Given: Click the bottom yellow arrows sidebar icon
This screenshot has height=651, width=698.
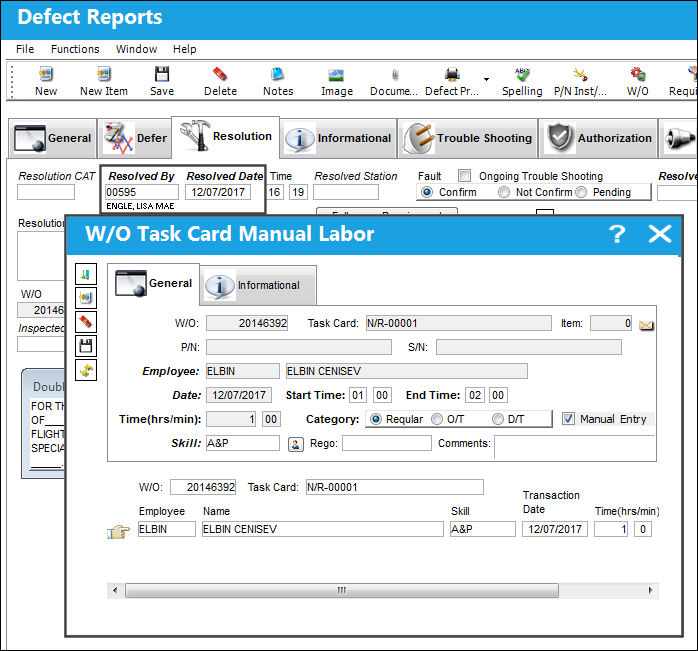Looking at the screenshot, I should (86, 370).
